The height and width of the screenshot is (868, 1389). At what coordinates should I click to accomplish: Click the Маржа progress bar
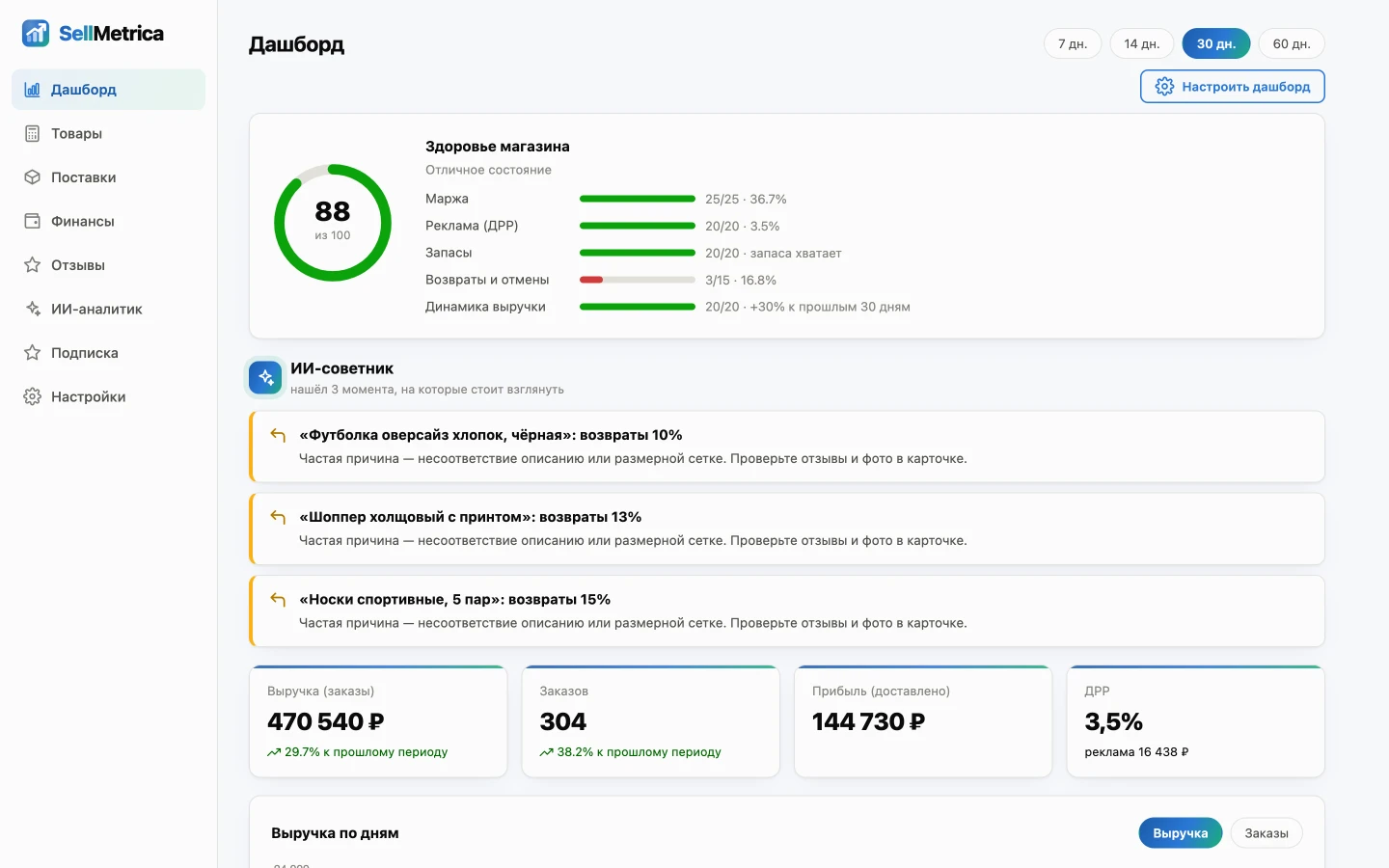coord(638,199)
